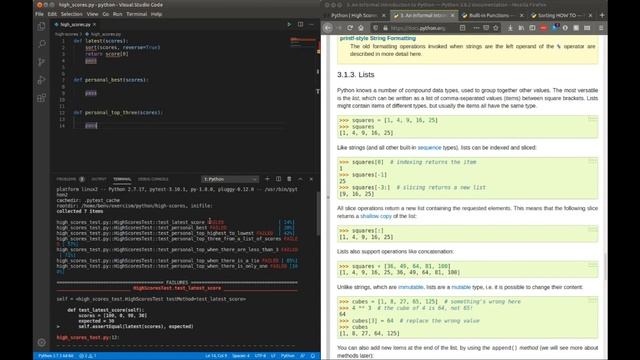Screen dimensions: 640x360
Task: Open the Run and Debug view
Action: 41,80
